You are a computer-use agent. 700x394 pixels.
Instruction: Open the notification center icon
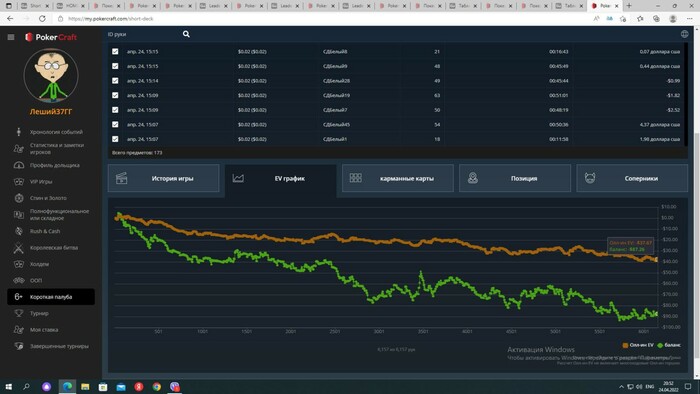coord(688,386)
